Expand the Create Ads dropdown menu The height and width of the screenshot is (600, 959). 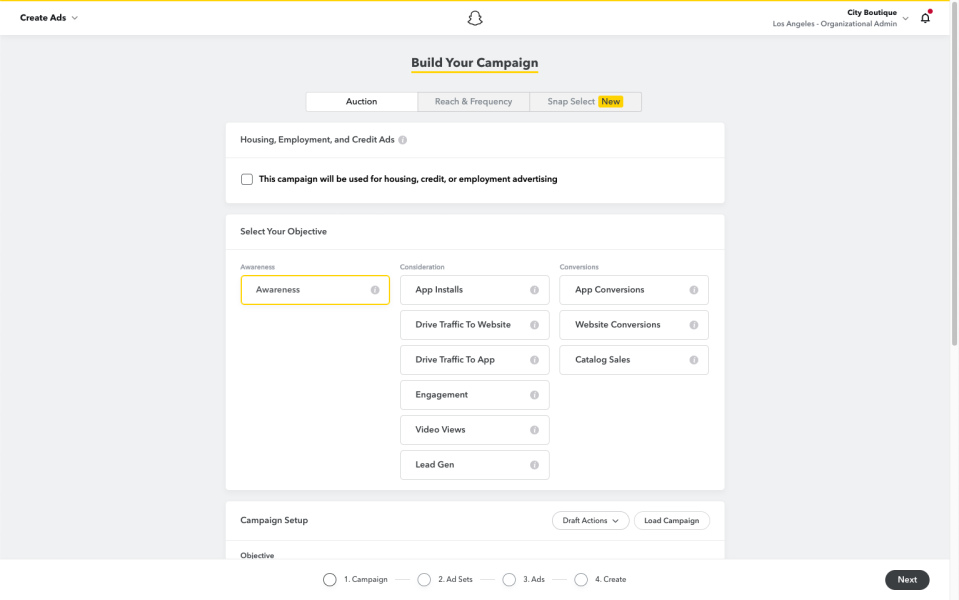coord(49,18)
